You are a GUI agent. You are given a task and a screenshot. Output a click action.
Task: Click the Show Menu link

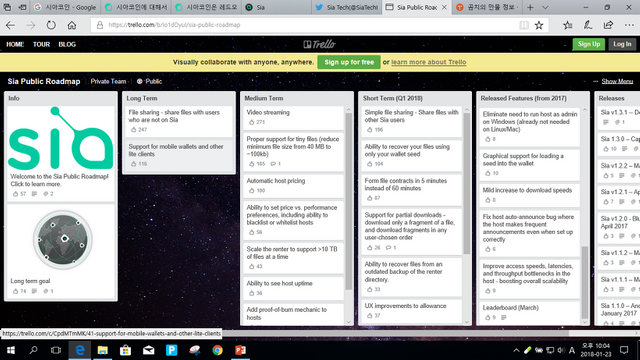click(x=617, y=81)
